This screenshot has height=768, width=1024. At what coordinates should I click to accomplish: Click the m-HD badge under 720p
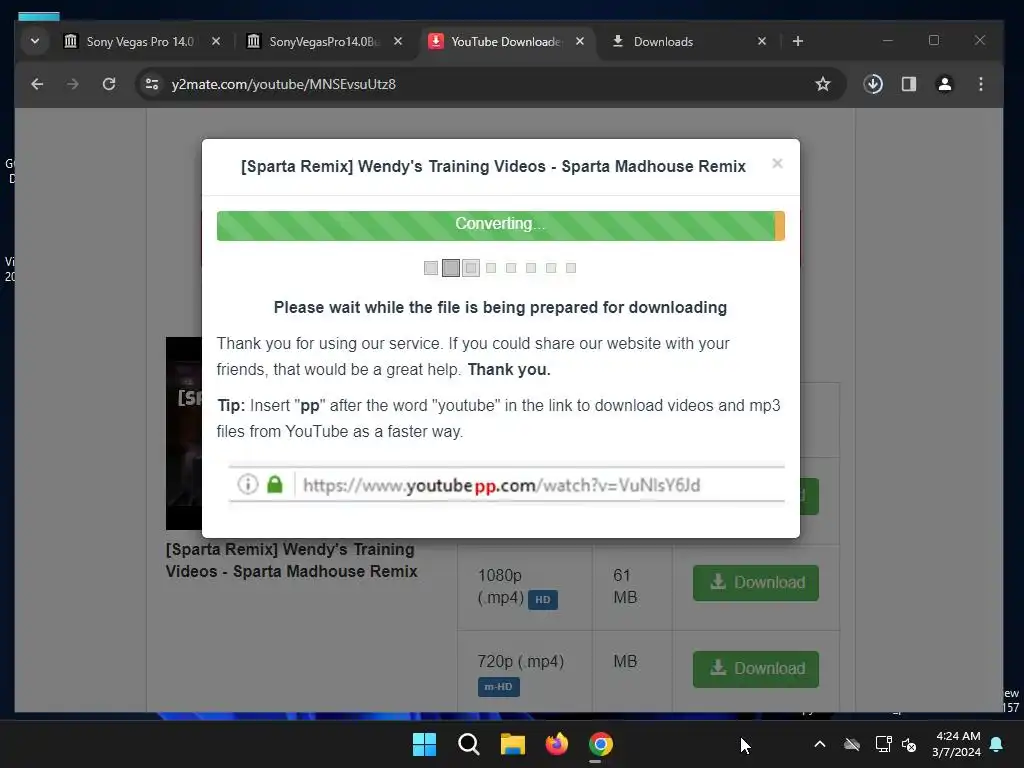click(498, 686)
